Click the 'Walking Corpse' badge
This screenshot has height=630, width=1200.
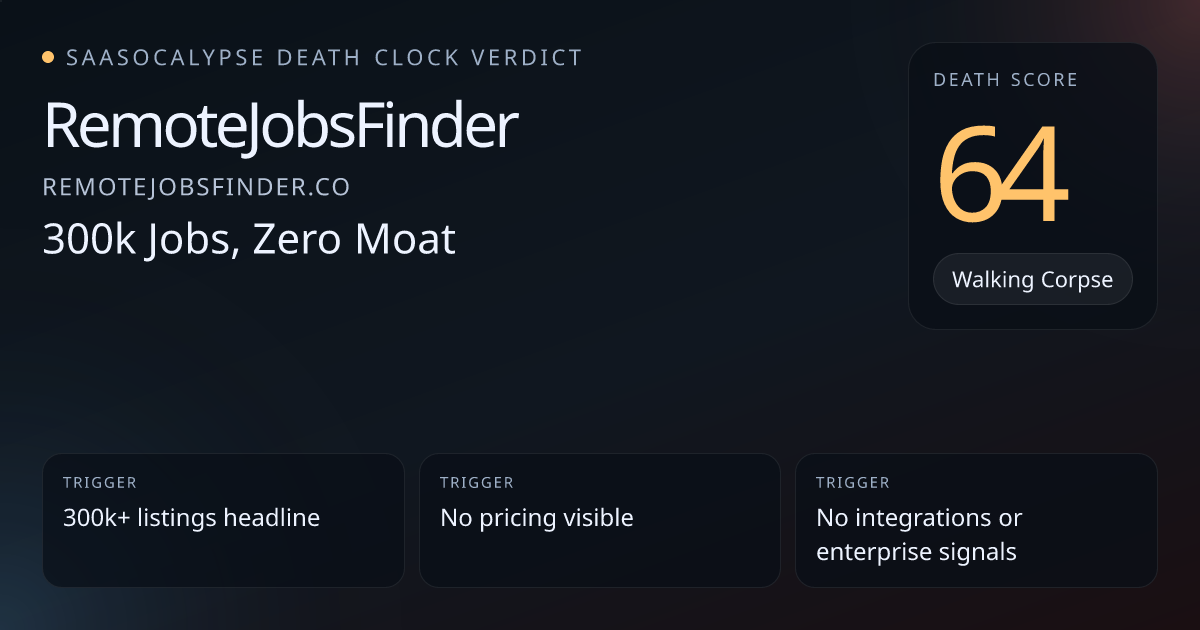1032,279
